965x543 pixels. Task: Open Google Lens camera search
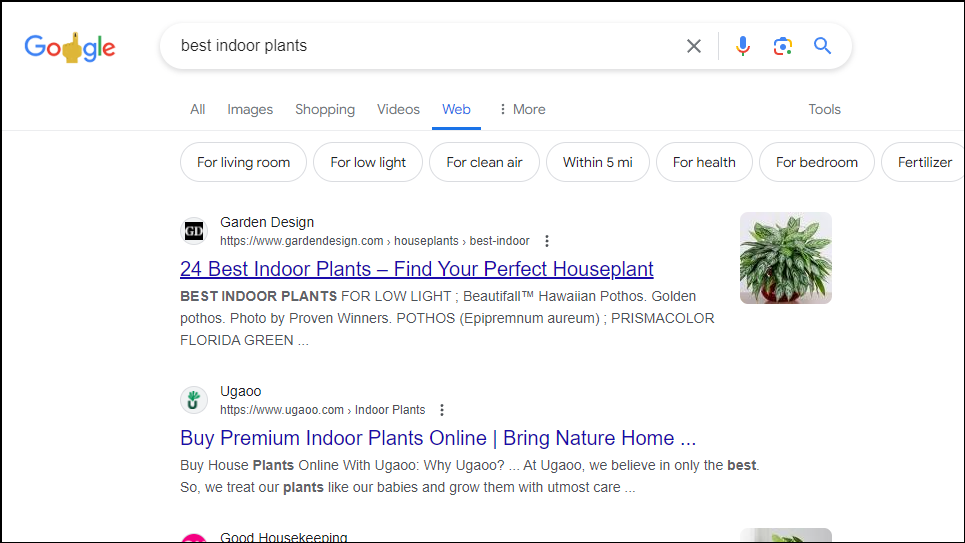coord(782,46)
